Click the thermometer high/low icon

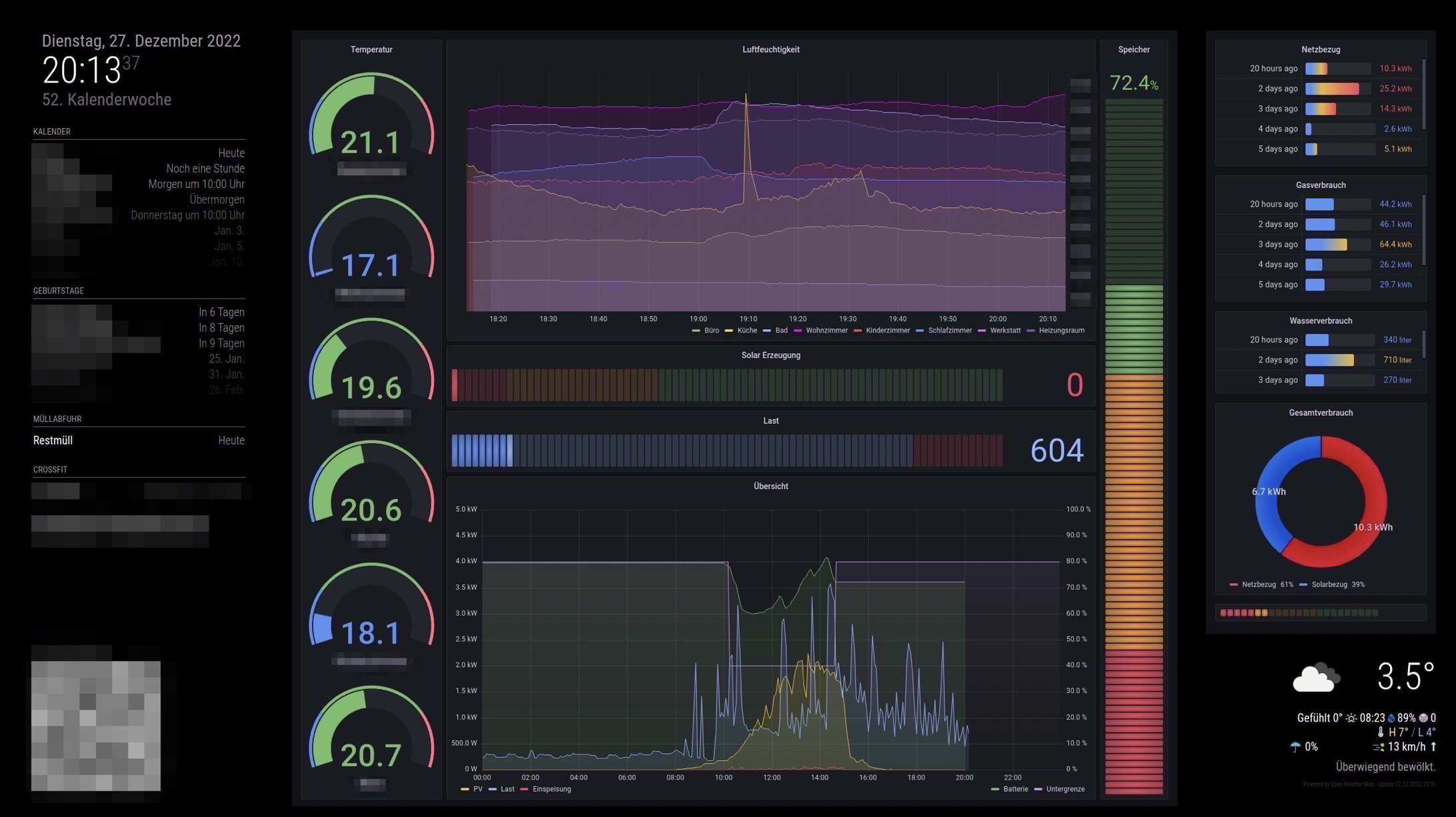coord(1380,732)
